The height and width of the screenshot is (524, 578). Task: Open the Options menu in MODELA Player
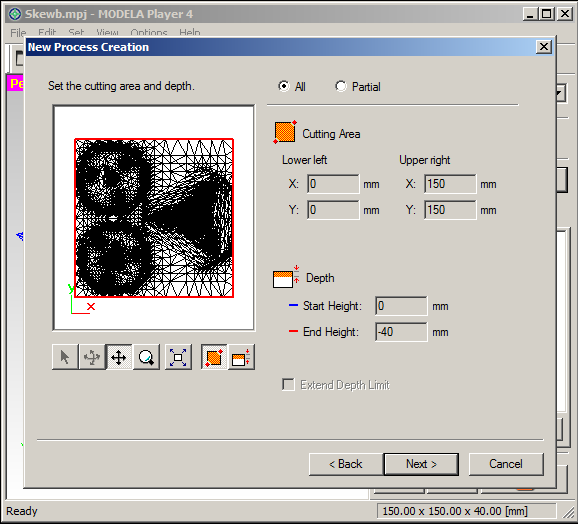(x=149, y=32)
